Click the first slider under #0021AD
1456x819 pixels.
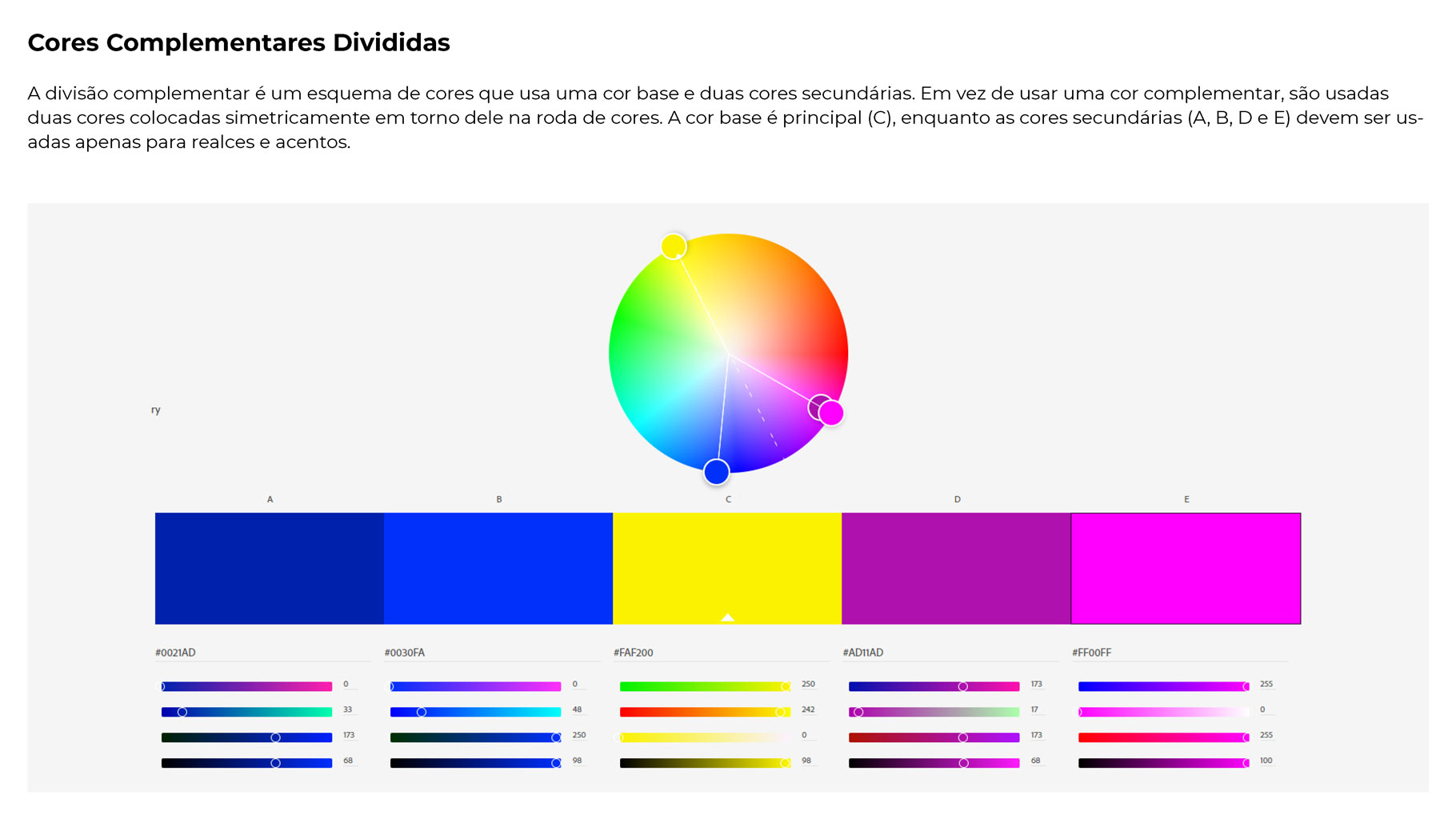pyautogui.click(x=246, y=686)
